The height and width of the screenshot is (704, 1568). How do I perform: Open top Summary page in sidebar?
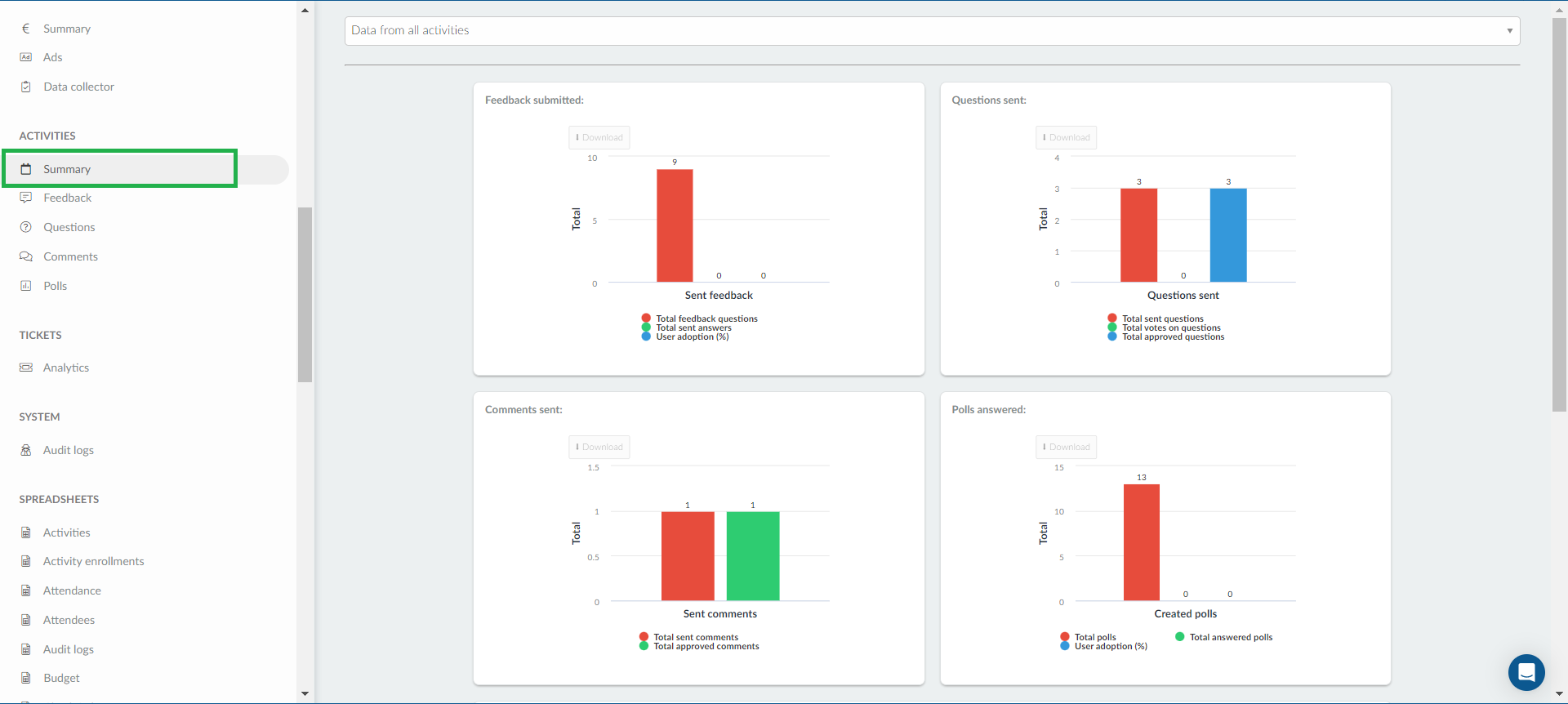click(67, 29)
